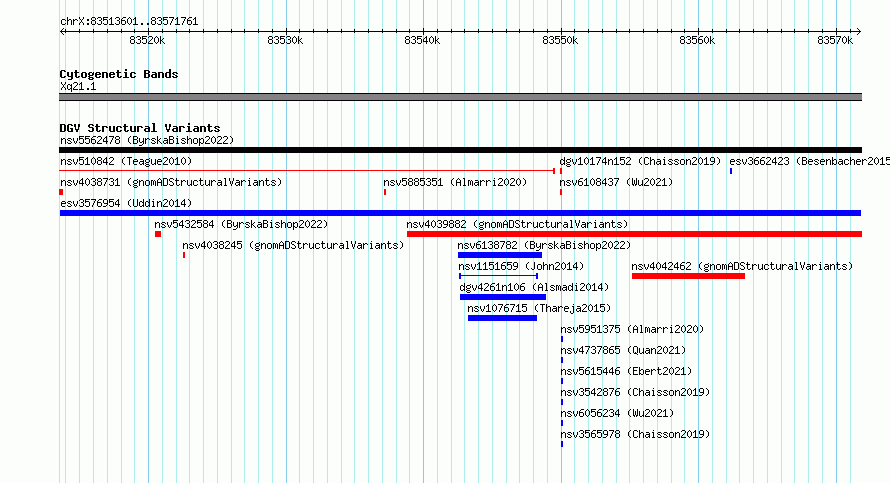The height and width of the screenshot is (483, 890).
Task: Select the small blue esv3662423 marker
Action: (x=731, y=171)
